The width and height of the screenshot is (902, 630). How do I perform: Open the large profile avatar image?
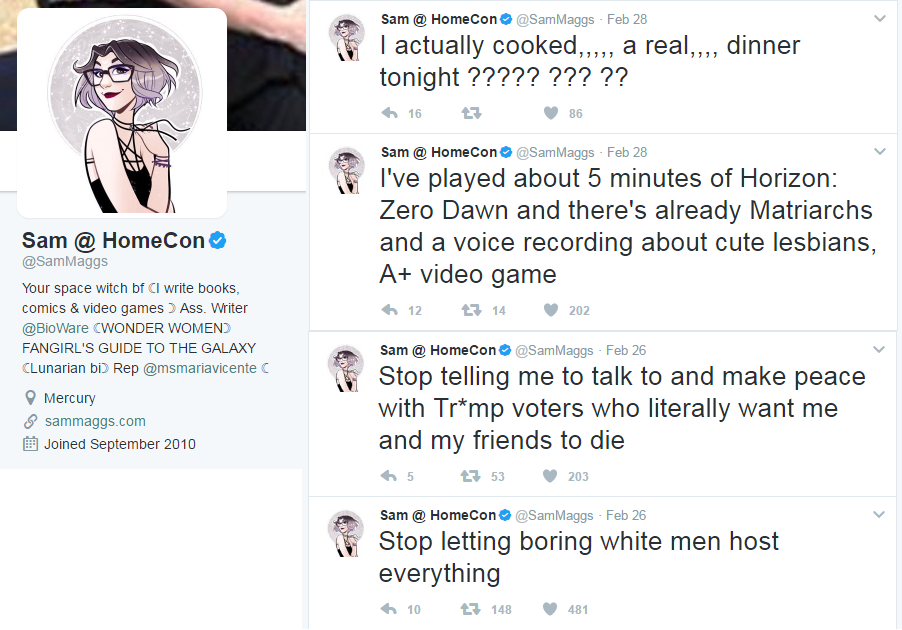[122, 113]
